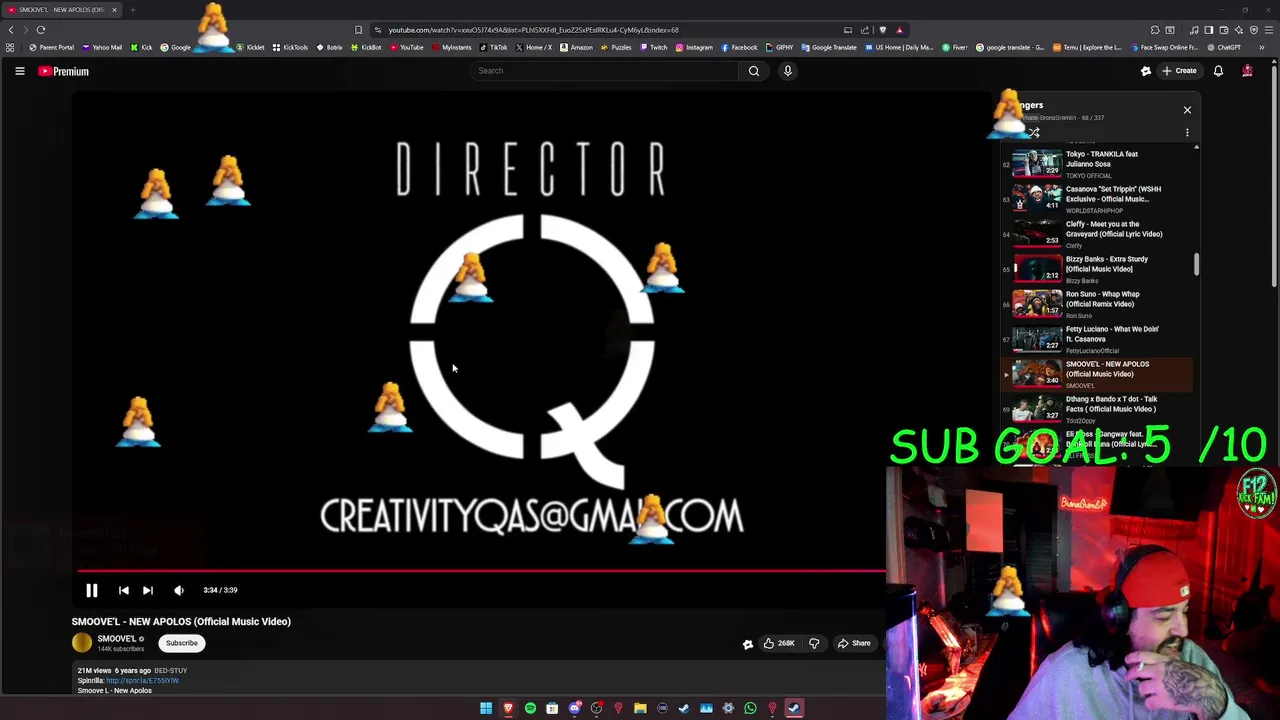
Task: Pause the video with the pause button
Action: [x=91, y=590]
